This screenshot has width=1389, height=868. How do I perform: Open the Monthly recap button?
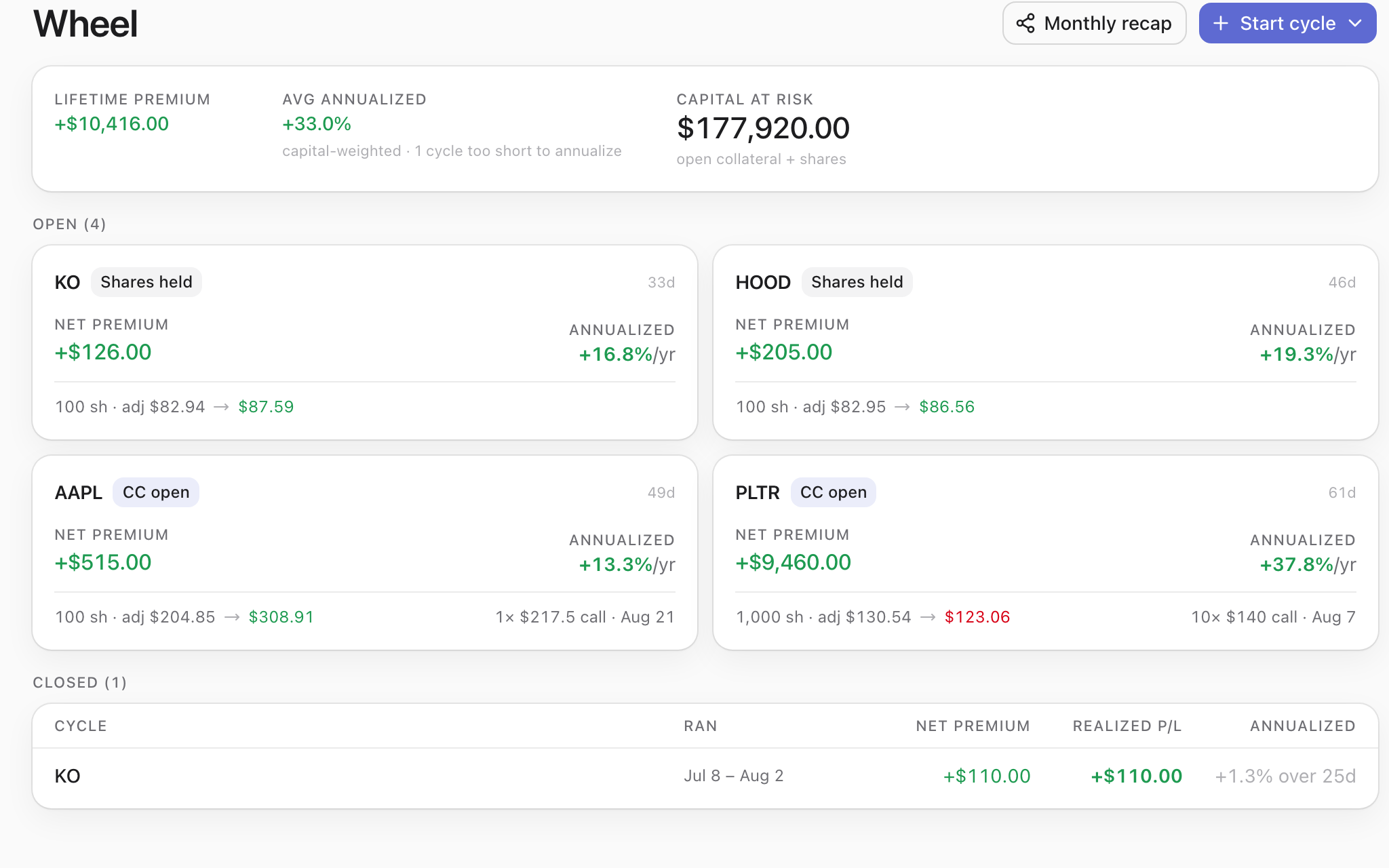1094,24
